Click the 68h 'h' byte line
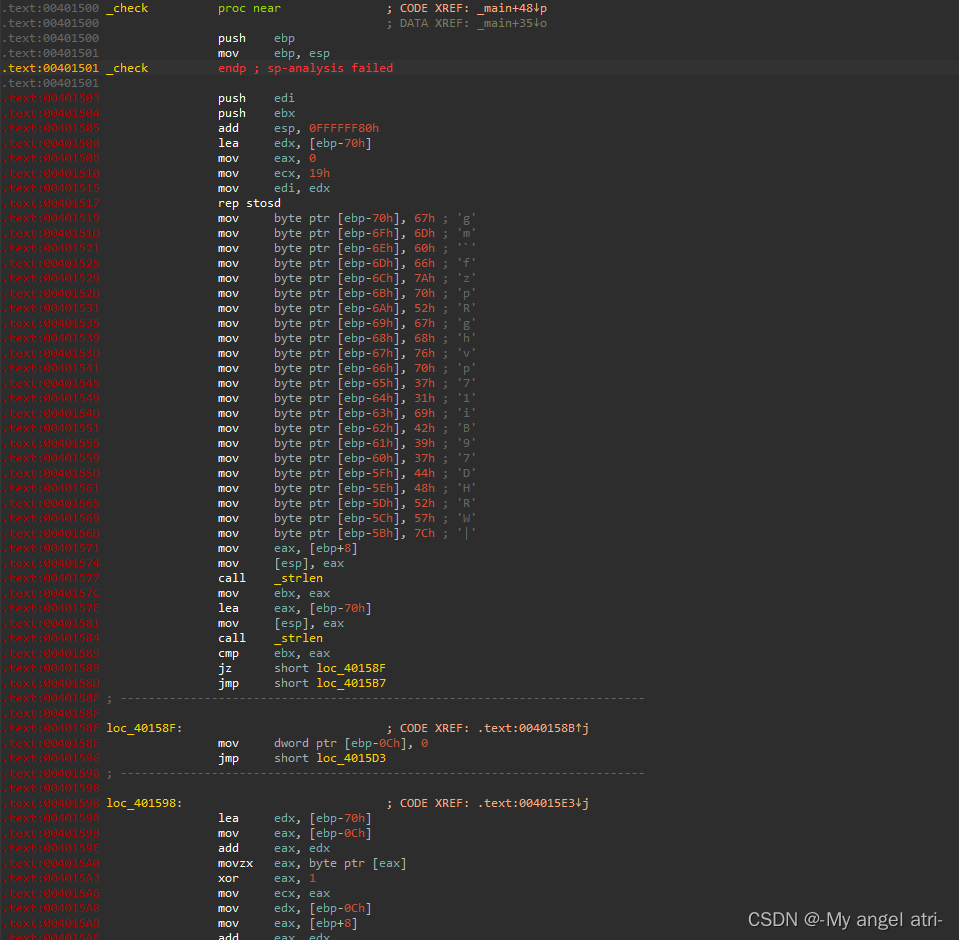 347,338
